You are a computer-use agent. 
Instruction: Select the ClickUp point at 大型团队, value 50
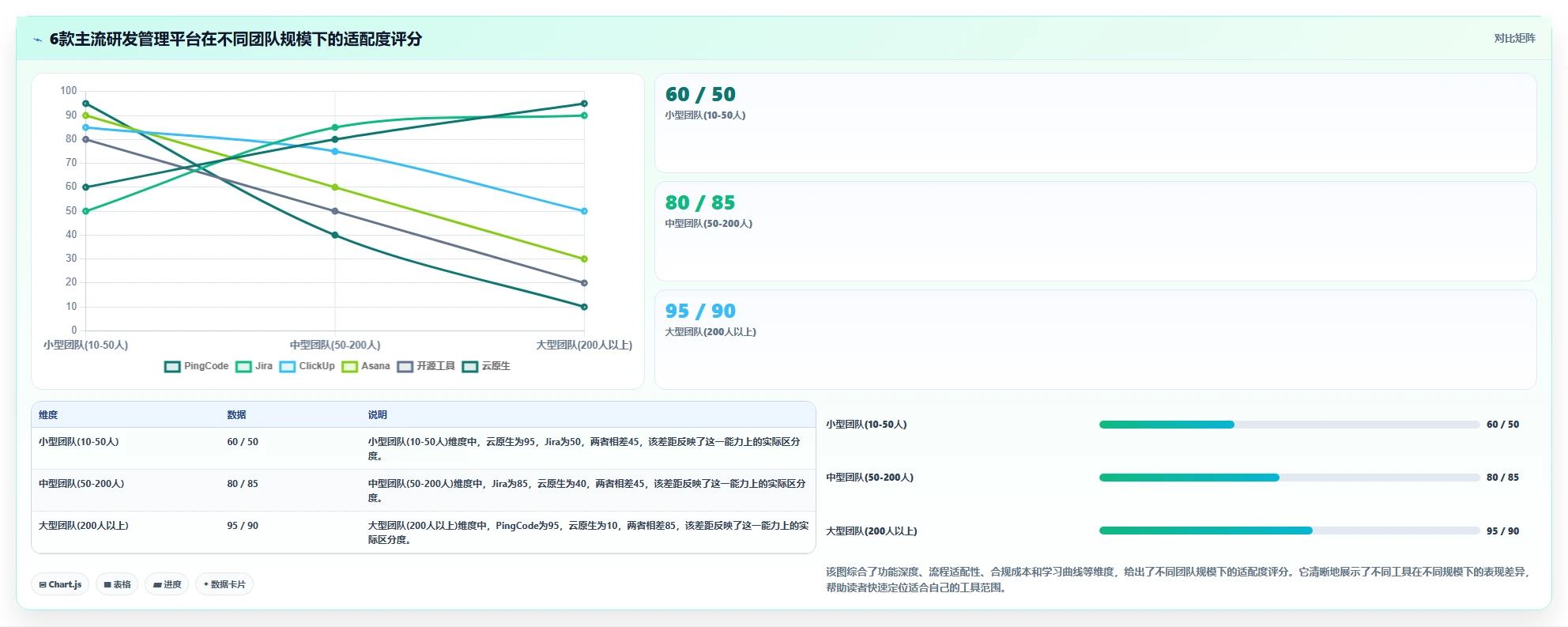pyautogui.click(x=584, y=211)
